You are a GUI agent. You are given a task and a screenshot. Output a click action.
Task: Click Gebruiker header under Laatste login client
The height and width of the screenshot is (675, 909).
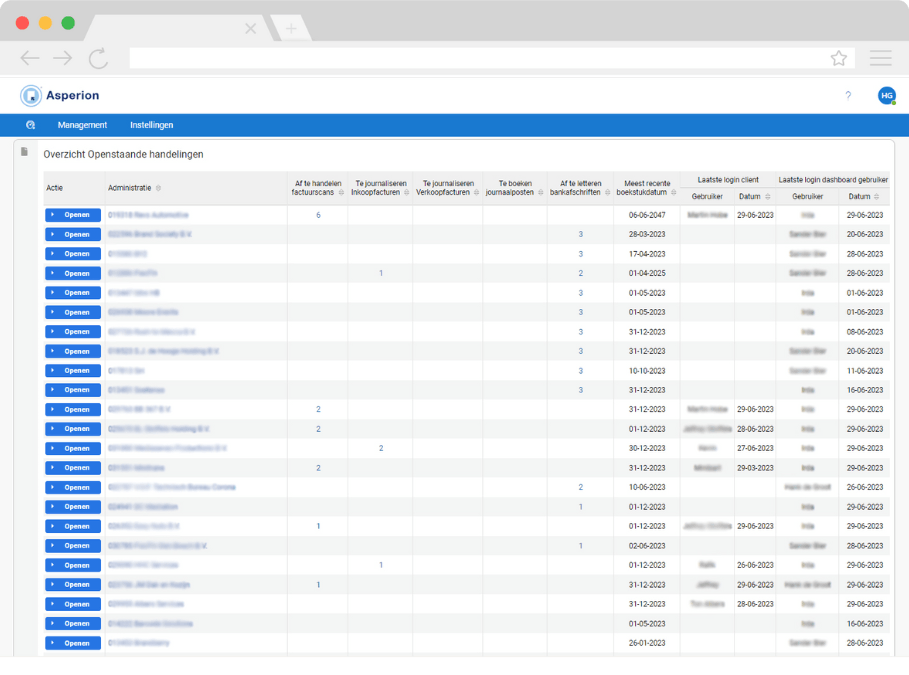tap(707, 197)
